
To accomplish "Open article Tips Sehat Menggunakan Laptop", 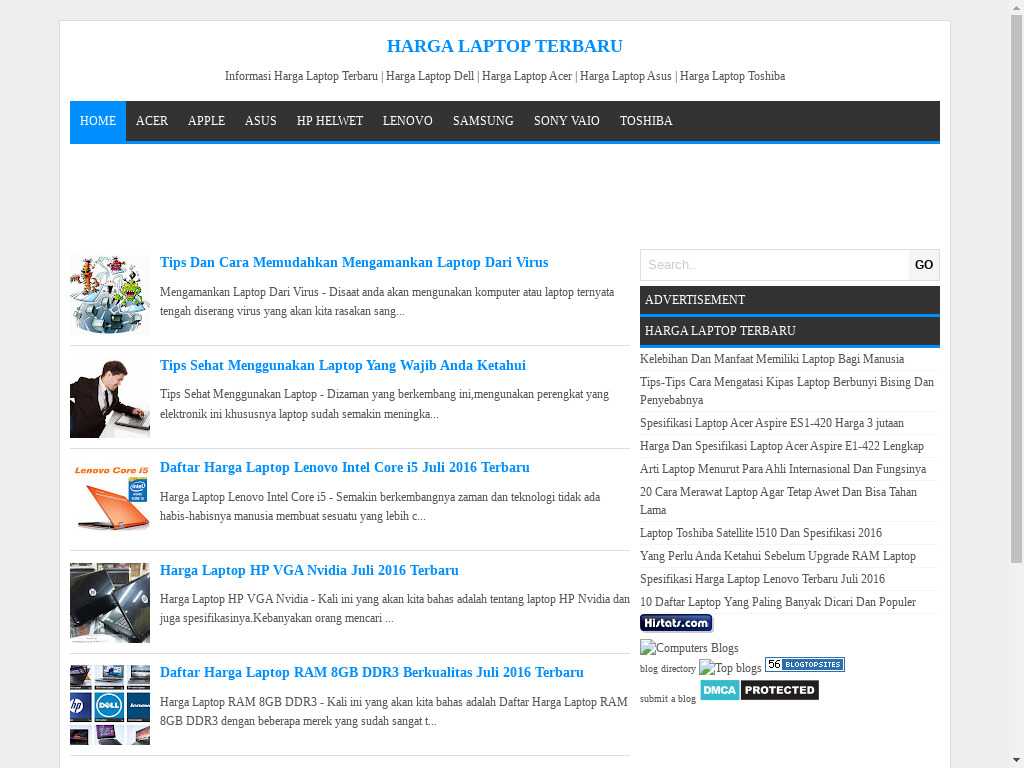I will click(x=343, y=365).
